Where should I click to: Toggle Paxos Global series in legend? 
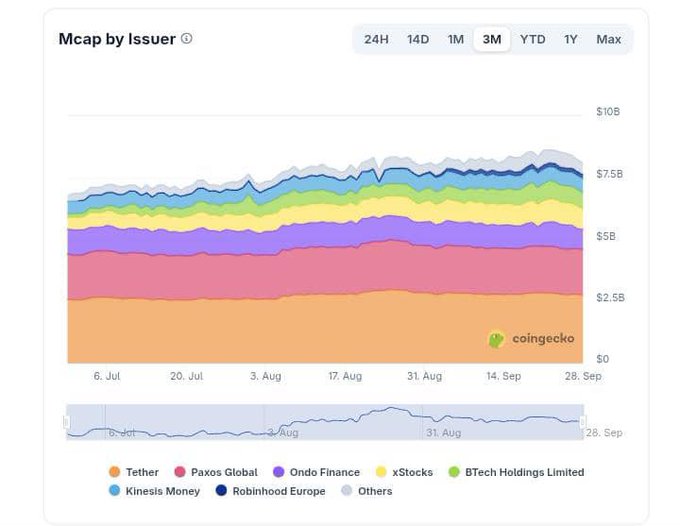(216, 472)
